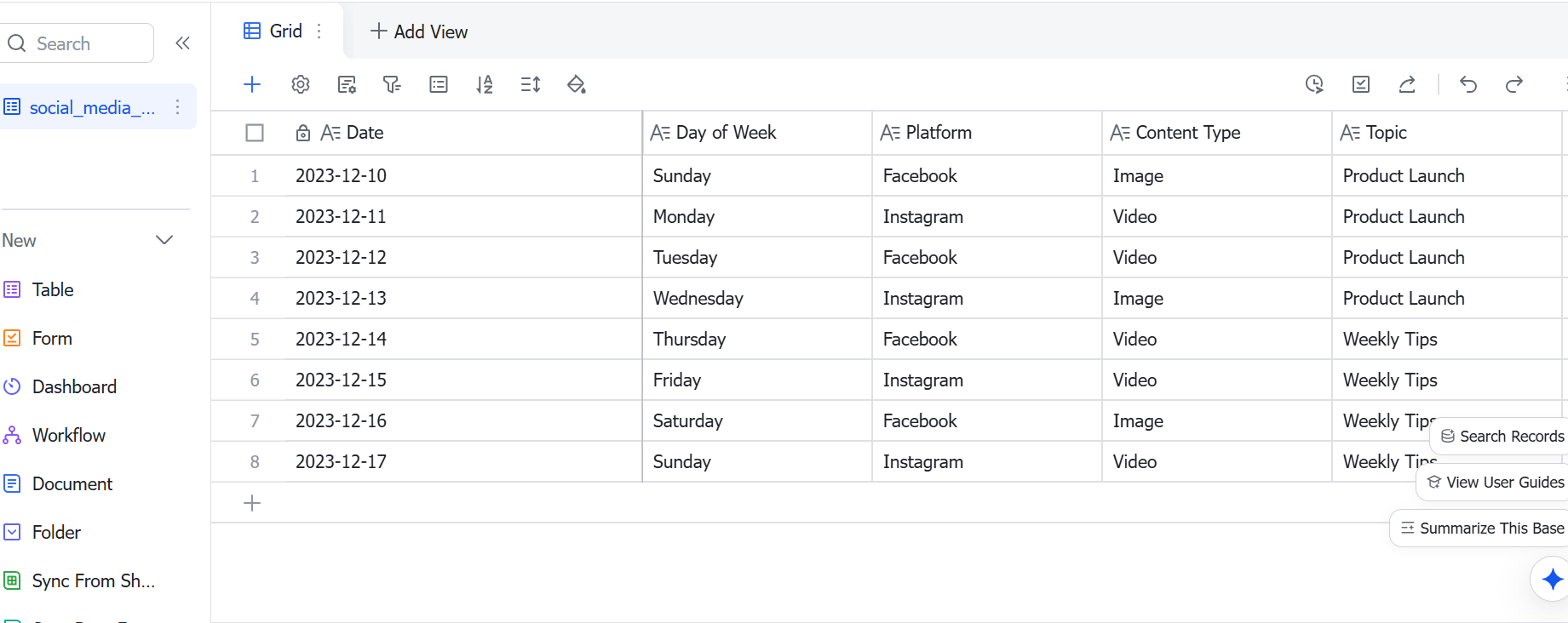
Task: Click Search Records button
Action: 1502,436
